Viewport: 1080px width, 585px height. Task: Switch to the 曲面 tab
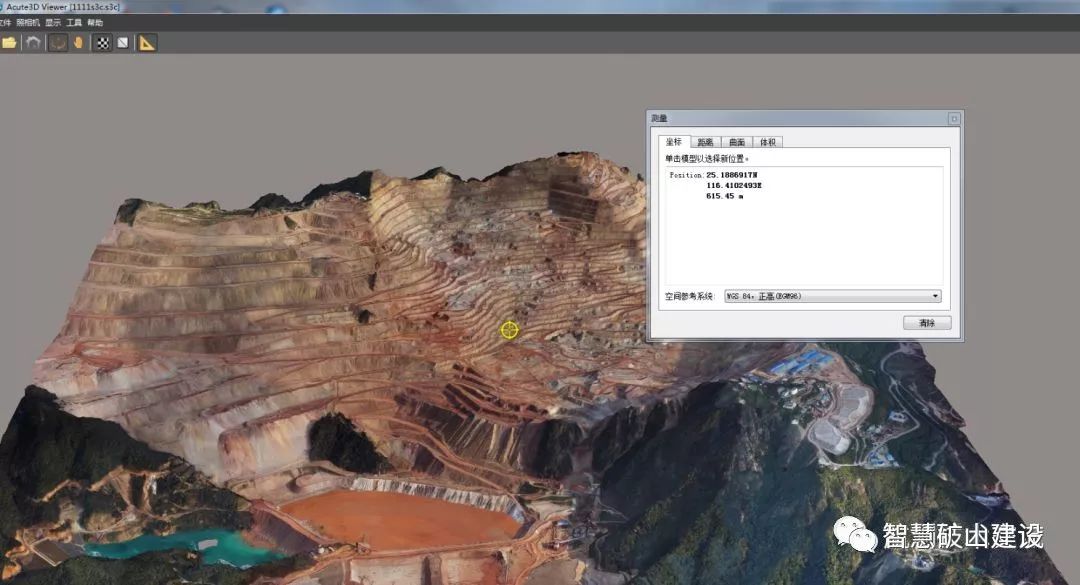tap(736, 143)
